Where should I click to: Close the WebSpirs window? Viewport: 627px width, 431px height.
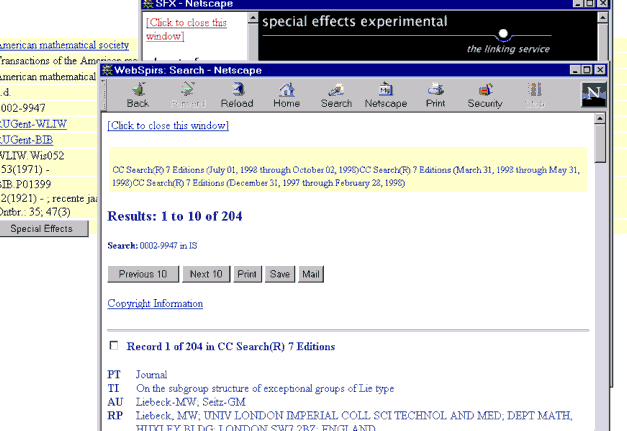[600, 70]
